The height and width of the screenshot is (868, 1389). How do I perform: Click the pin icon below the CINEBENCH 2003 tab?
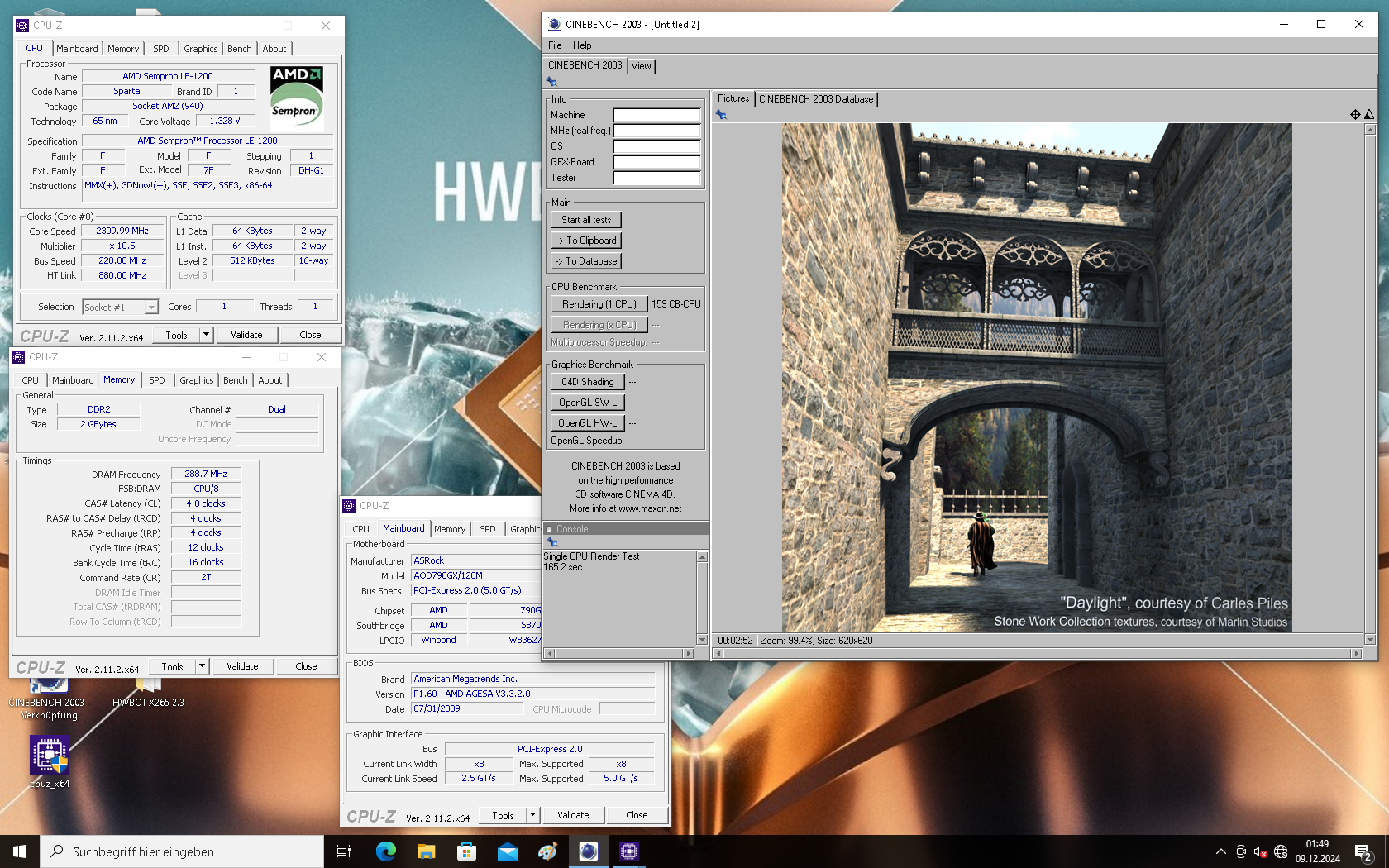[551, 82]
